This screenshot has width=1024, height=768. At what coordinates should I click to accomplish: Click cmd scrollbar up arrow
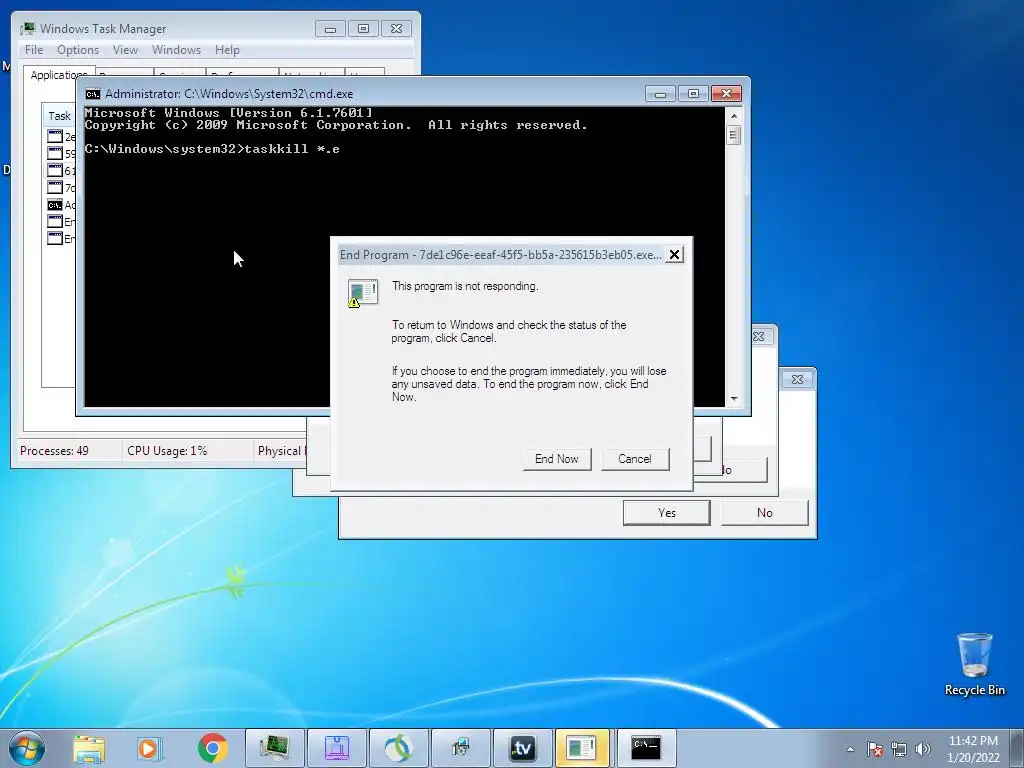coord(733,116)
